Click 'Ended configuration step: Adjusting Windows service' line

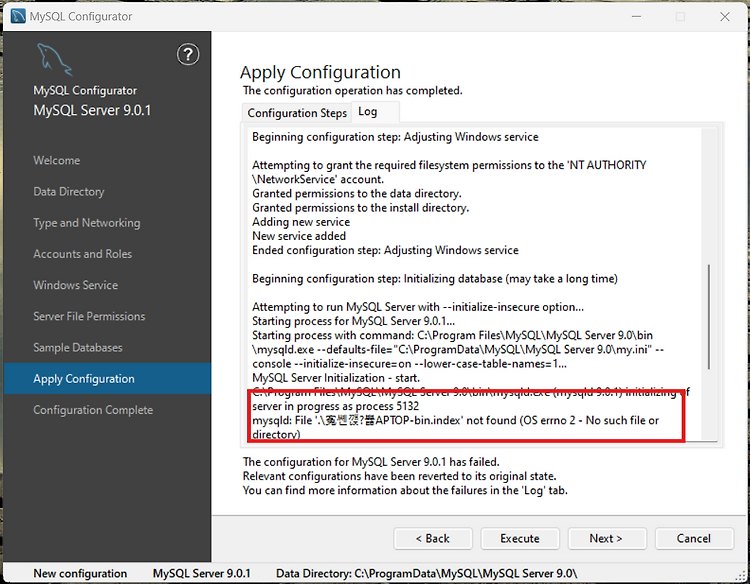(385, 250)
